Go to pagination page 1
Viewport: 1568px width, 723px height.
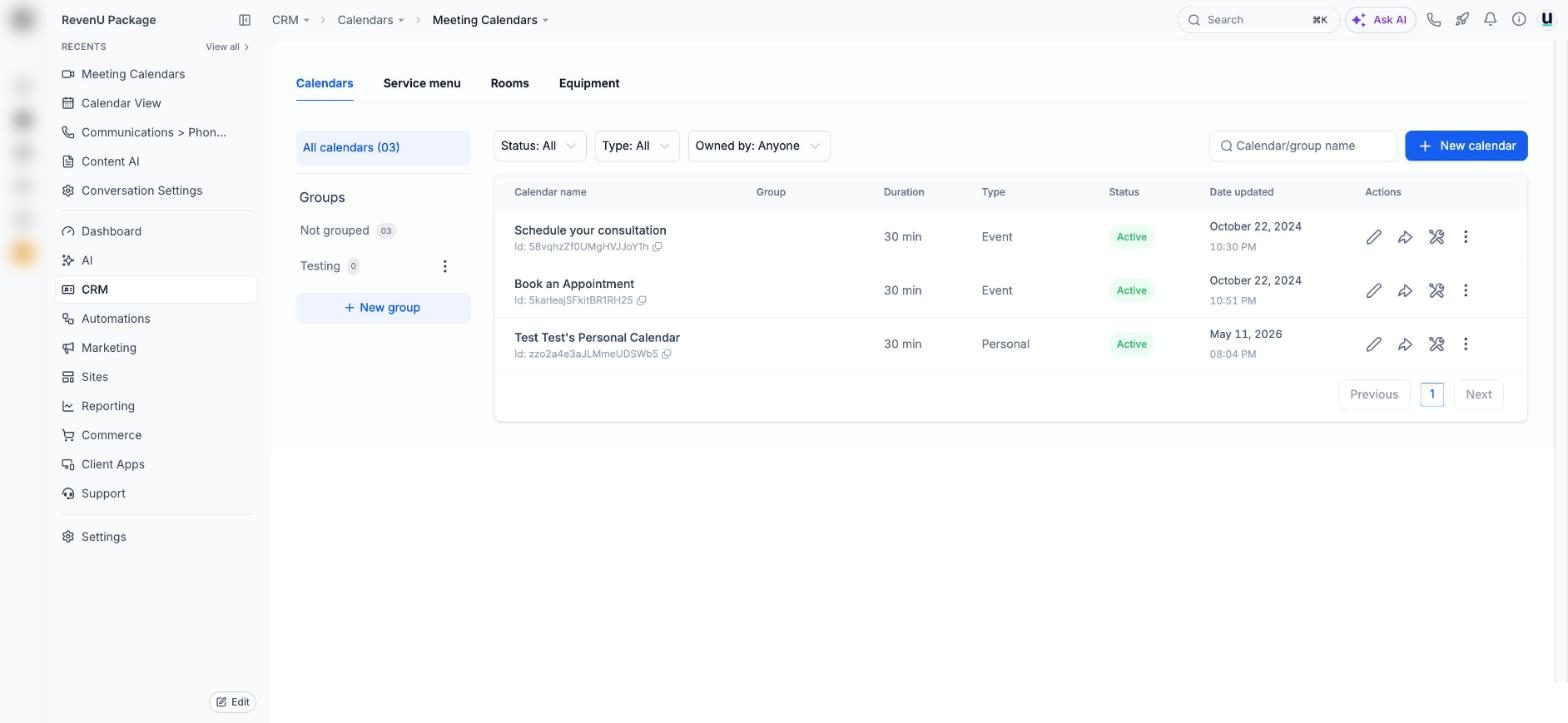(1432, 394)
